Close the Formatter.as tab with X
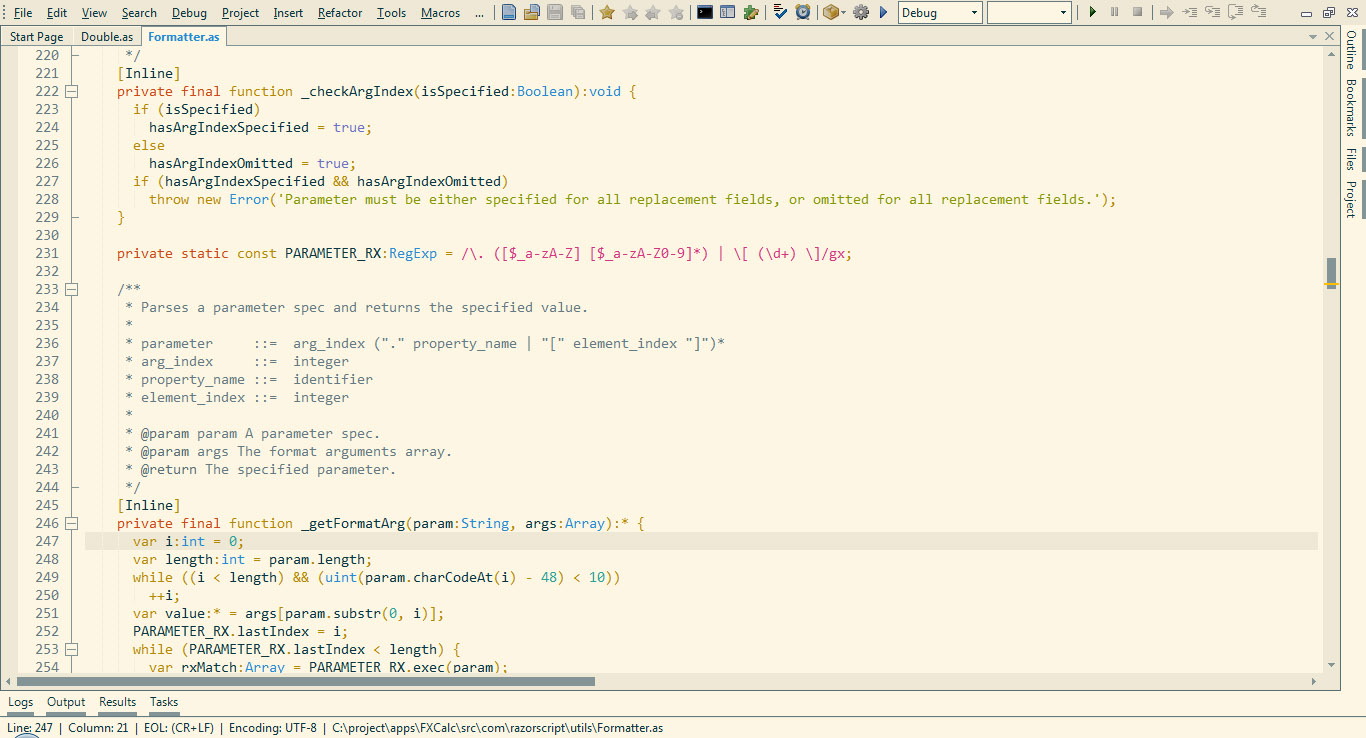1366x738 pixels. pyautogui.click(x=1329, y=36)
